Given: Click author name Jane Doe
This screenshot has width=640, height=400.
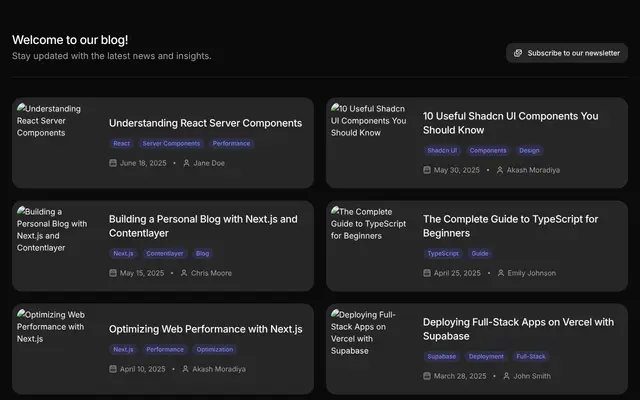Looking at the screenshot, I should 209,163.
